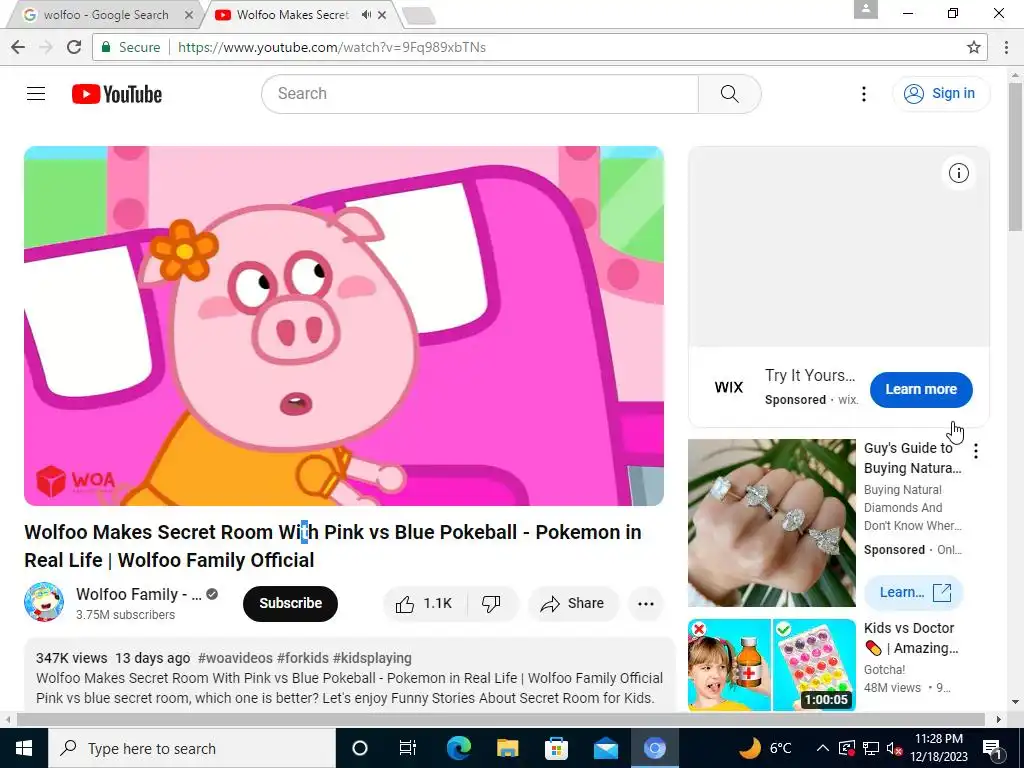The width and height of the screenshot is (1024, 768).
Task: Click the video player to pause
Action: point(344,326)
